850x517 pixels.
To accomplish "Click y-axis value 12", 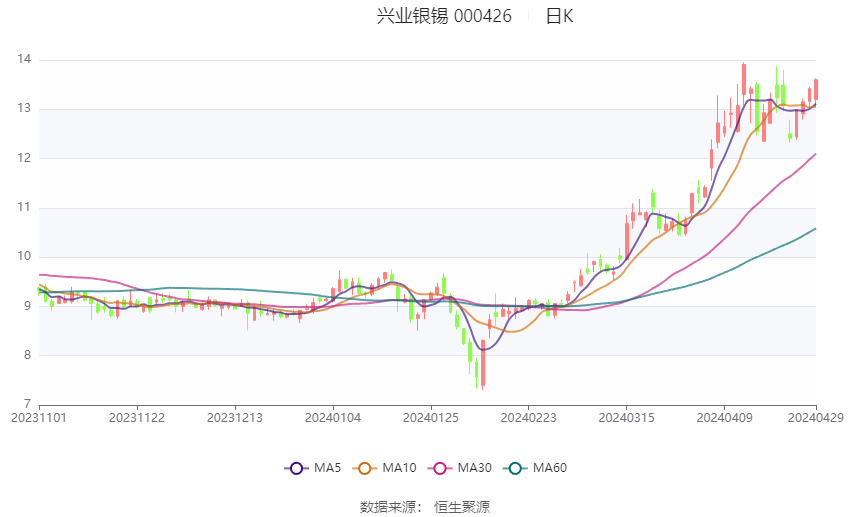I will (24, 158).
